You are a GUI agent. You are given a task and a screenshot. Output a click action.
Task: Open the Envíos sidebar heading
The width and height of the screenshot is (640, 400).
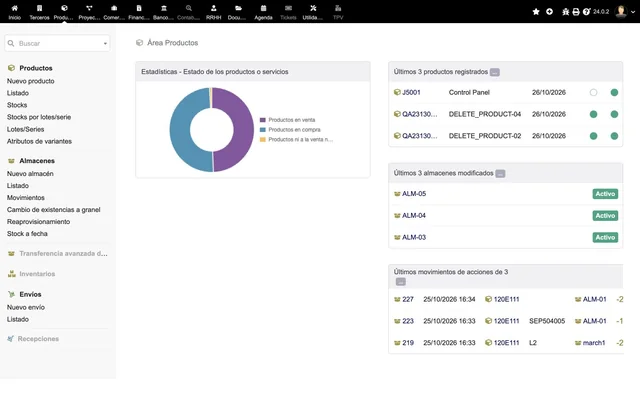(x=30, y=294)
